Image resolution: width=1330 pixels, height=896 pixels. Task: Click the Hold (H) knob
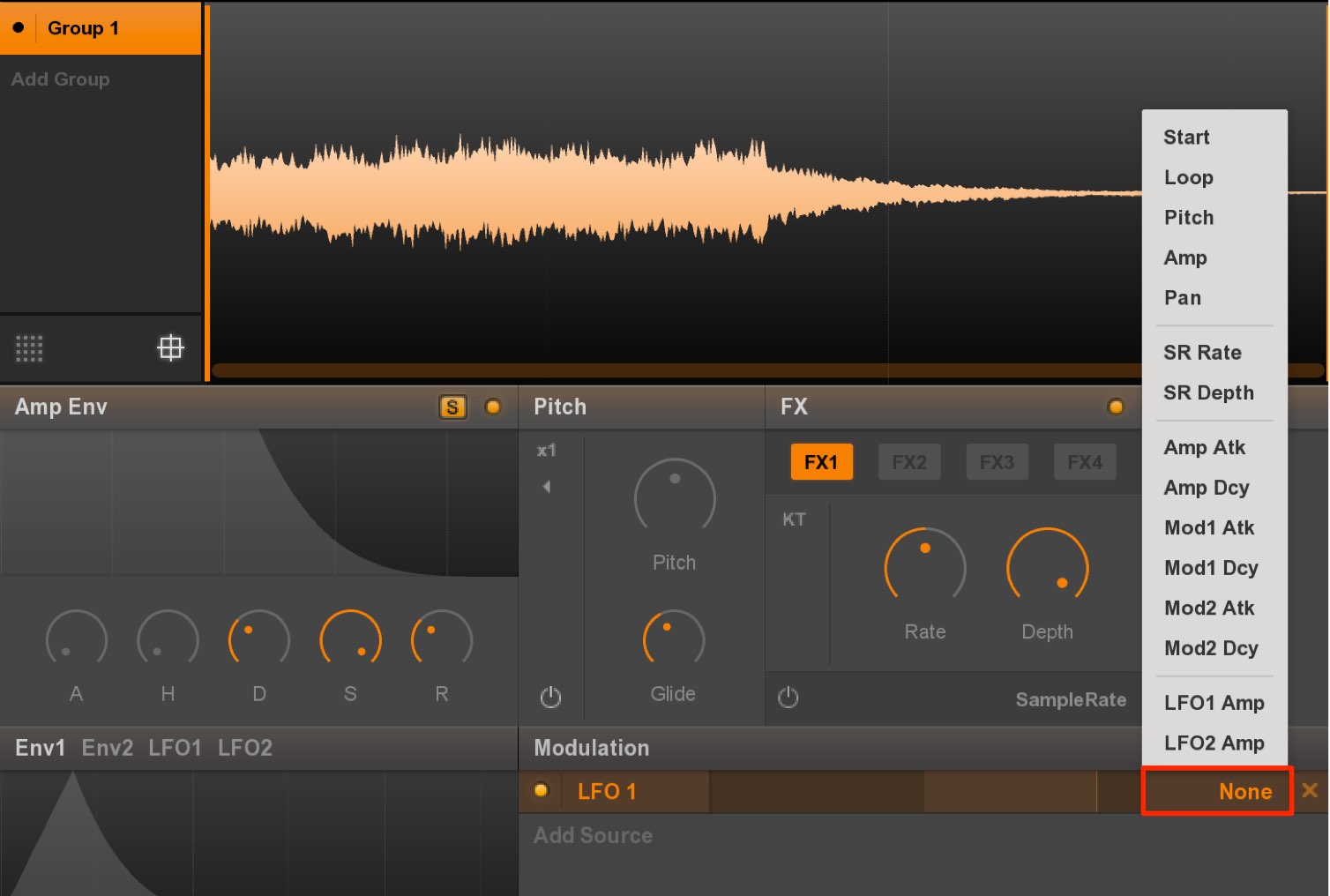[168, 638]
